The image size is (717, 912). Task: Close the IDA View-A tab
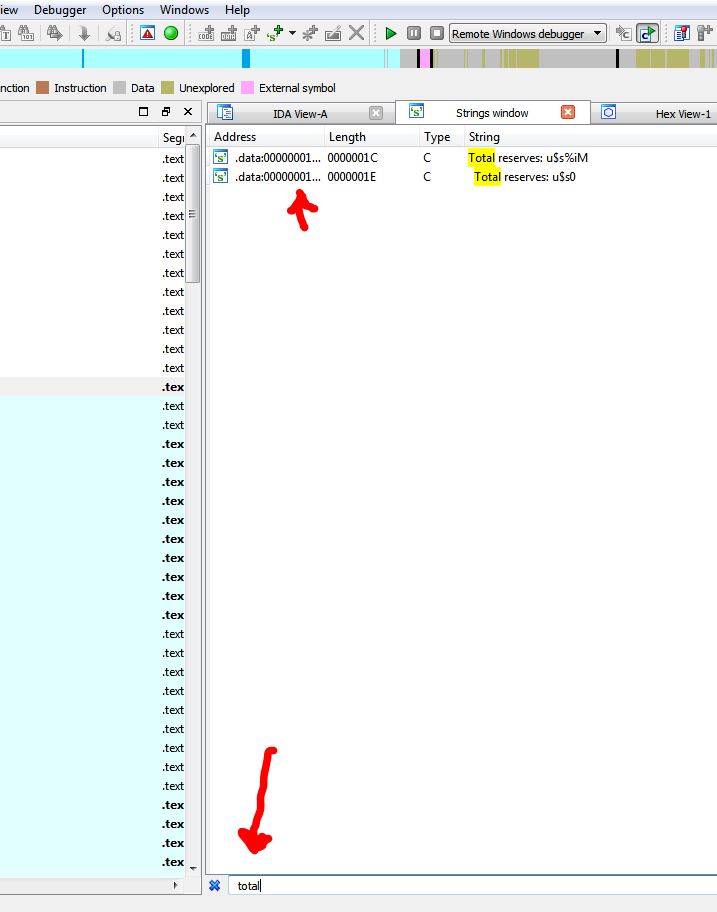(376, 113)
